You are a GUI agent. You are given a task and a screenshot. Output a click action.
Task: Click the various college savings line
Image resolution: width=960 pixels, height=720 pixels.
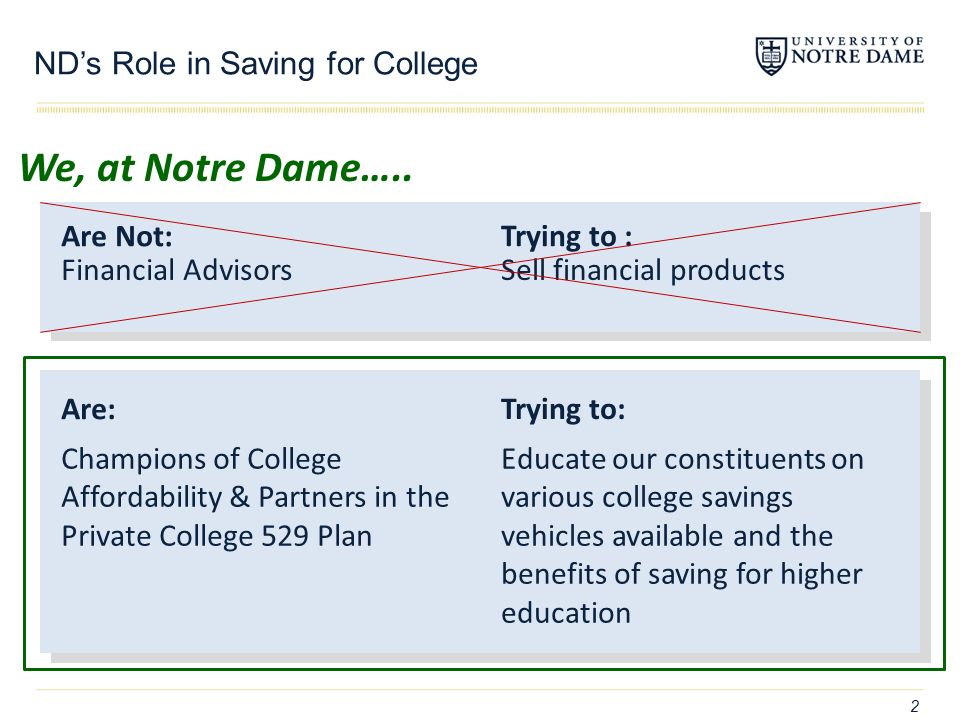(x=647, y=498)
